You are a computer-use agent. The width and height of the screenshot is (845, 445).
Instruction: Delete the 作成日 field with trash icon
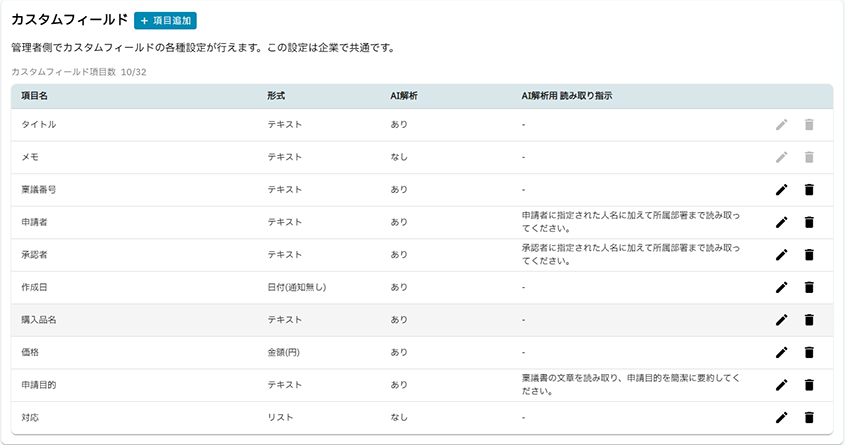(x=809, y=288)
